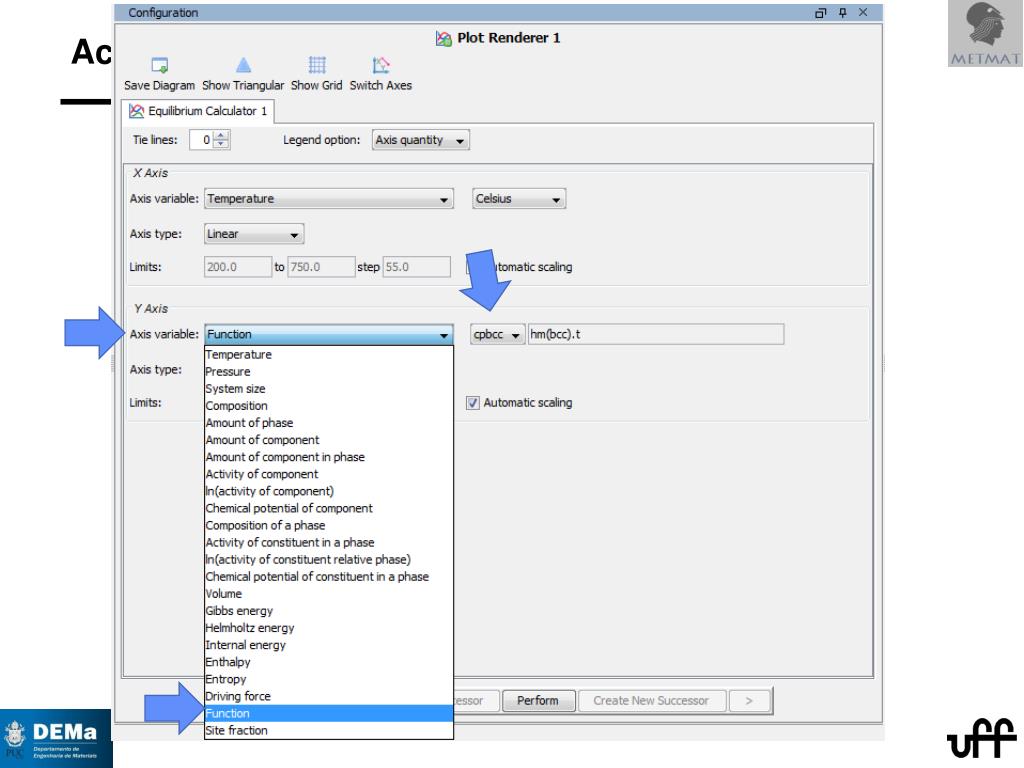This screenshot has width=1024, height=768.
Task: Increase the Tie lines spinner value
Action: coord(221,135)
